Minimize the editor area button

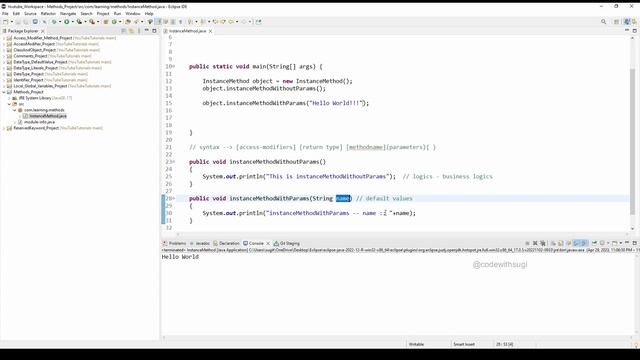627,30
